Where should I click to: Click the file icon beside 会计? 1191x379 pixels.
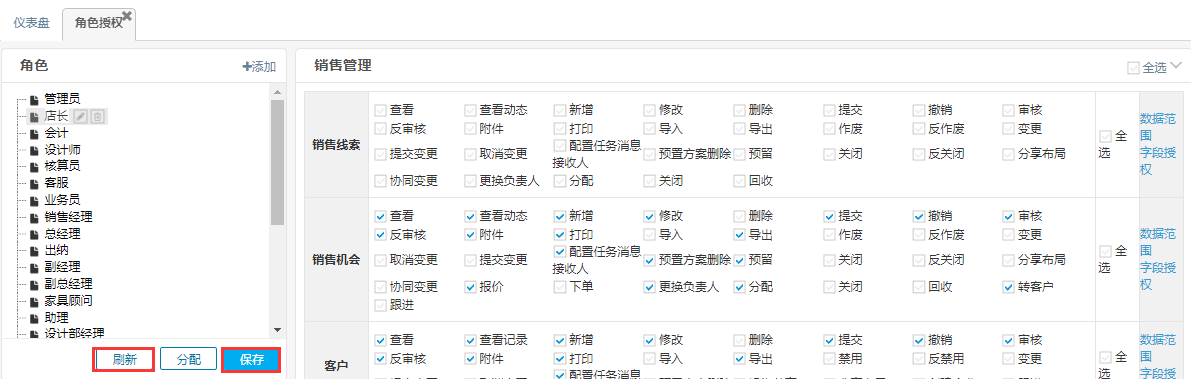pos(33,133)
